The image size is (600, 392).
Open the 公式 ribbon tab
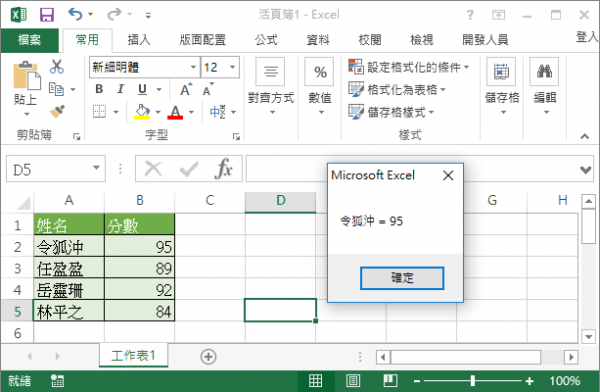266,39
